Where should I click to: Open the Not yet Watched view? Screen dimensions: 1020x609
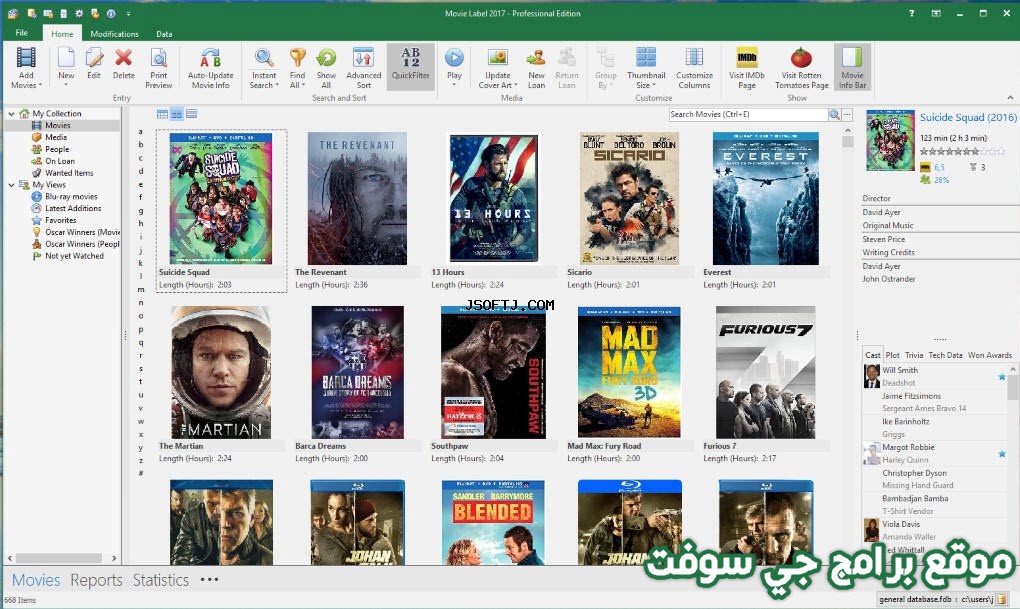point(74,256)
